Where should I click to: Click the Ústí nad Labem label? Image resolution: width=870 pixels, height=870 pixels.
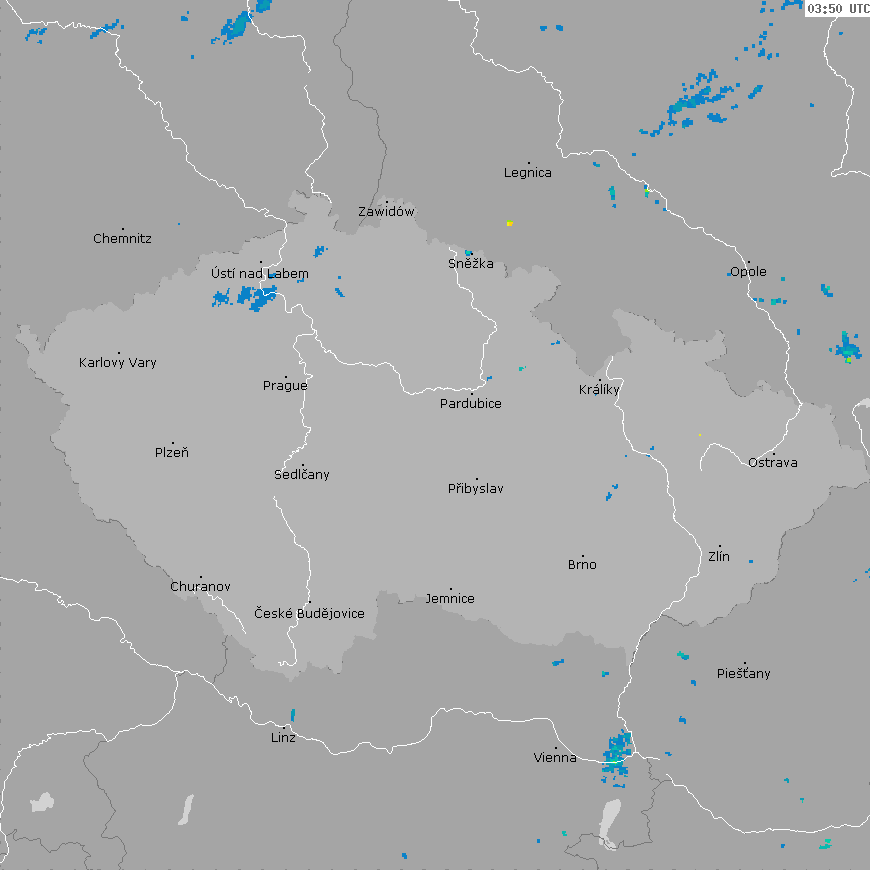click(260, 274)
